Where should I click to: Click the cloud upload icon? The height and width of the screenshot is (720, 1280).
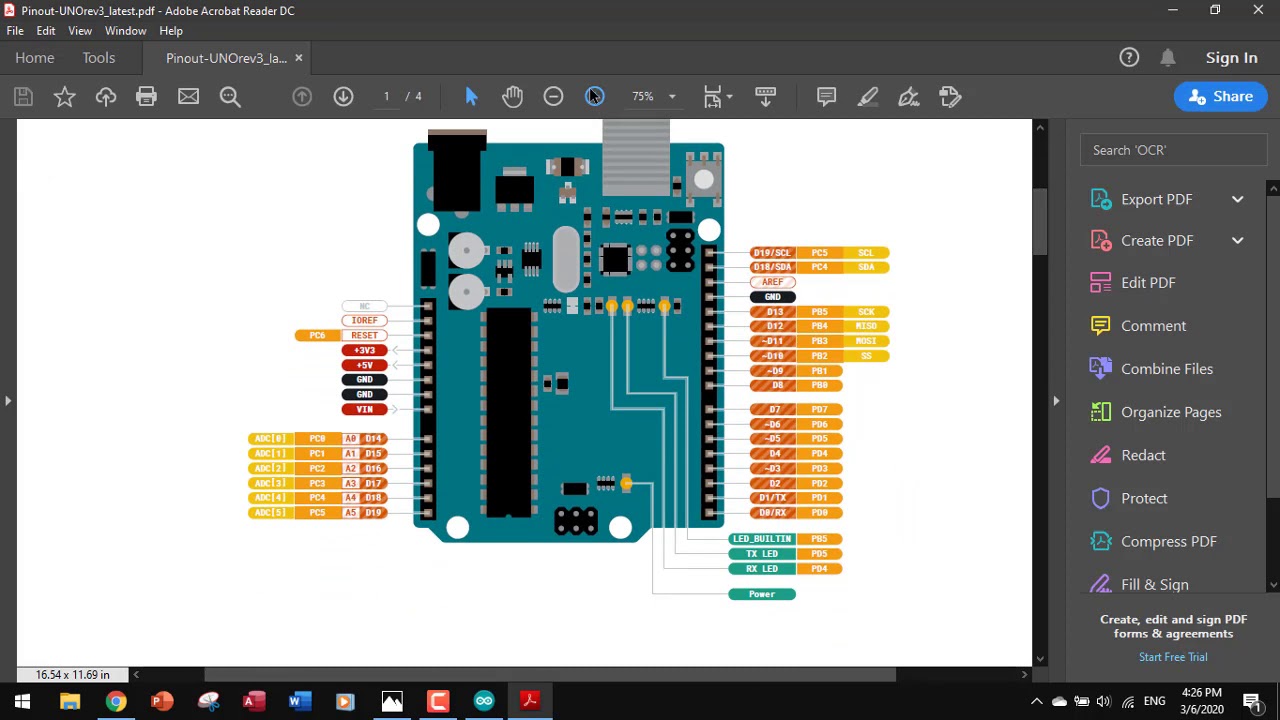point(106,97)
